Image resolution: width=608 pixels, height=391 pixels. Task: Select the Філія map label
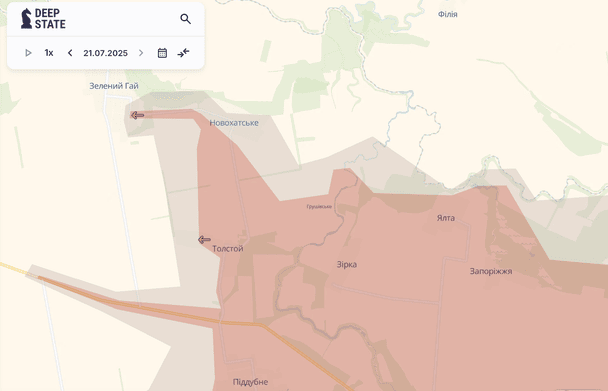pos(448,14)
